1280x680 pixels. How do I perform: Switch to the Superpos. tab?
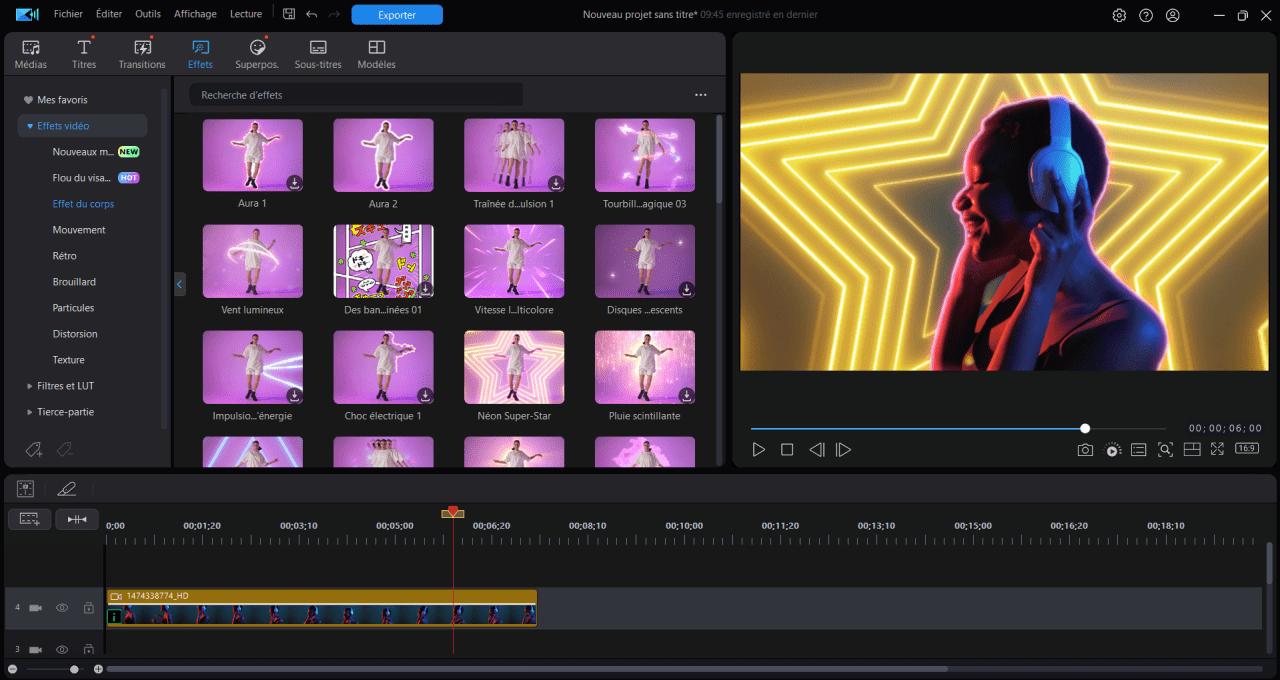click(x=257, y=54)
